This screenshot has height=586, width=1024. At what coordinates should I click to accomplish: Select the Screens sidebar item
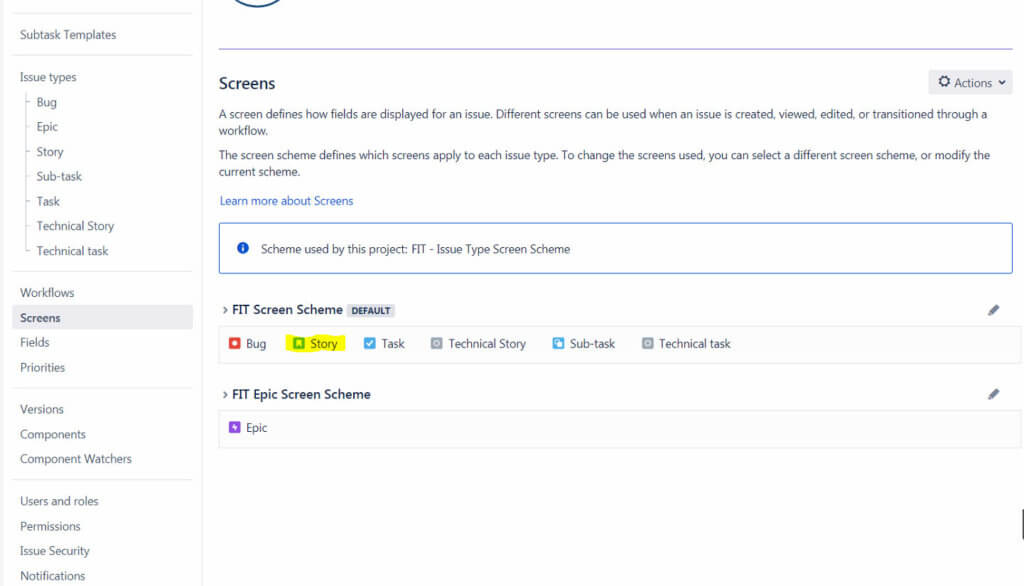pos(103,317)
